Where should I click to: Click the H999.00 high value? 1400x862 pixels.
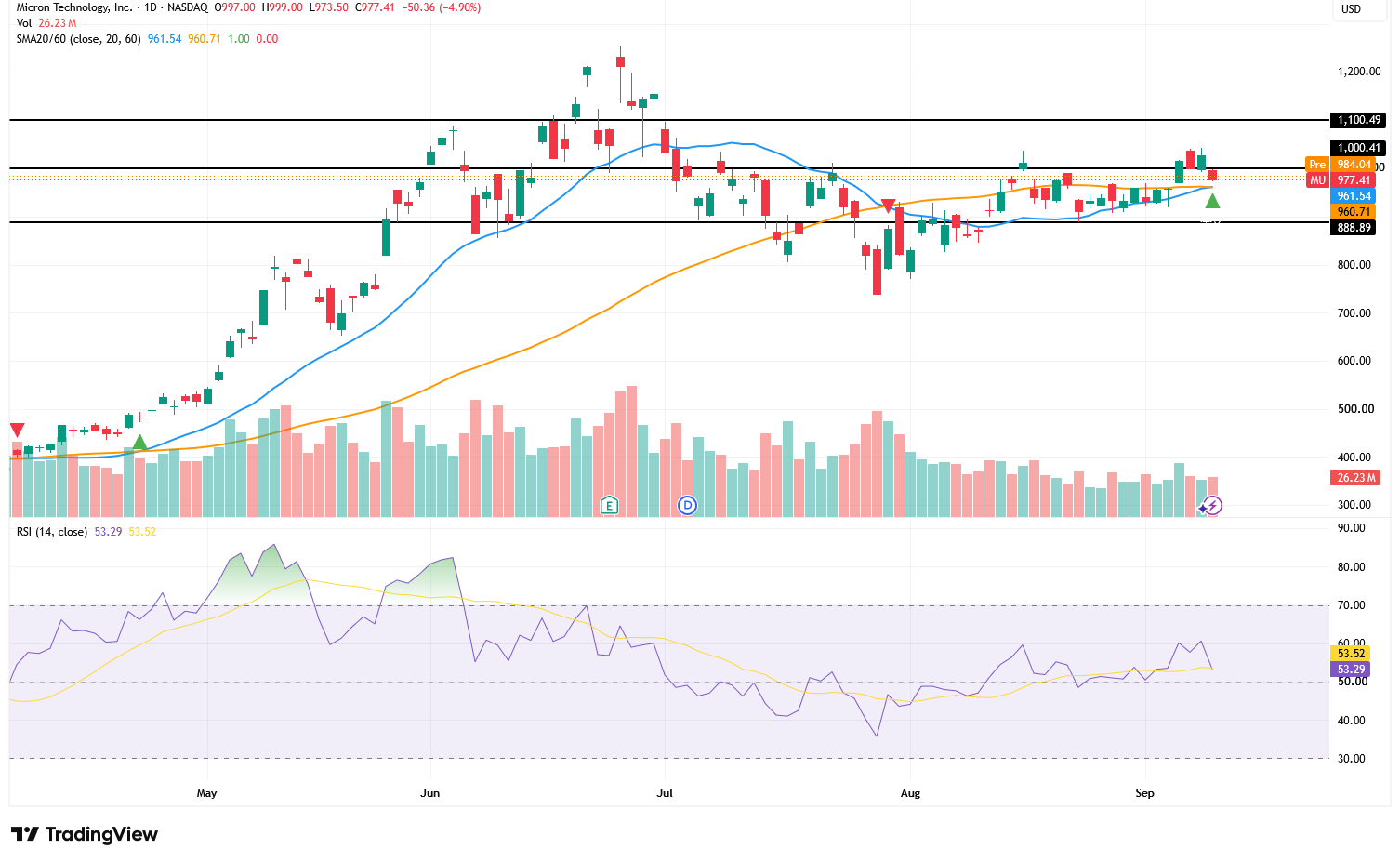(x=284, y=7)
